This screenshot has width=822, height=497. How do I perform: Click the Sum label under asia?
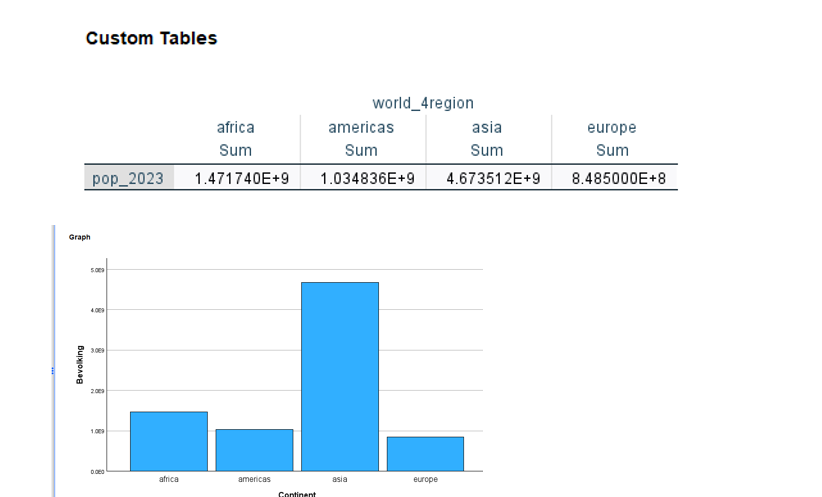pyautogui.click(x=486, y=150)
